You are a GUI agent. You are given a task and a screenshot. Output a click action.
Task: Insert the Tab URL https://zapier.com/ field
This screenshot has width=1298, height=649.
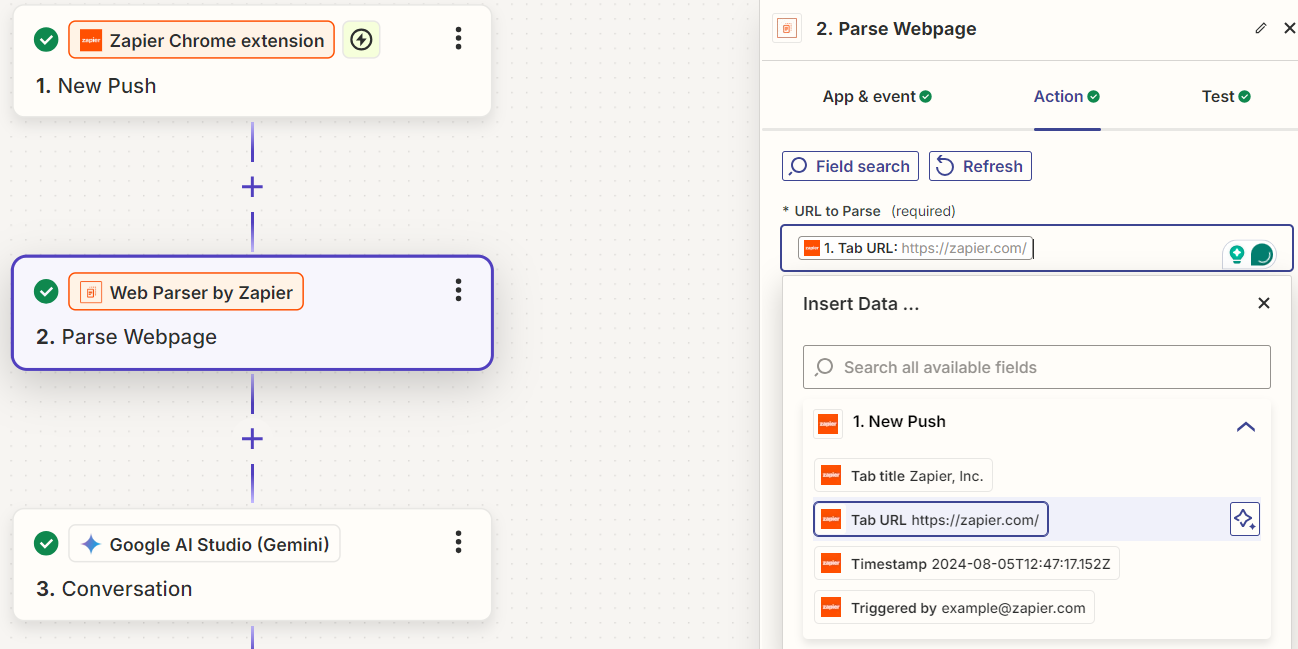click(931, 519)
